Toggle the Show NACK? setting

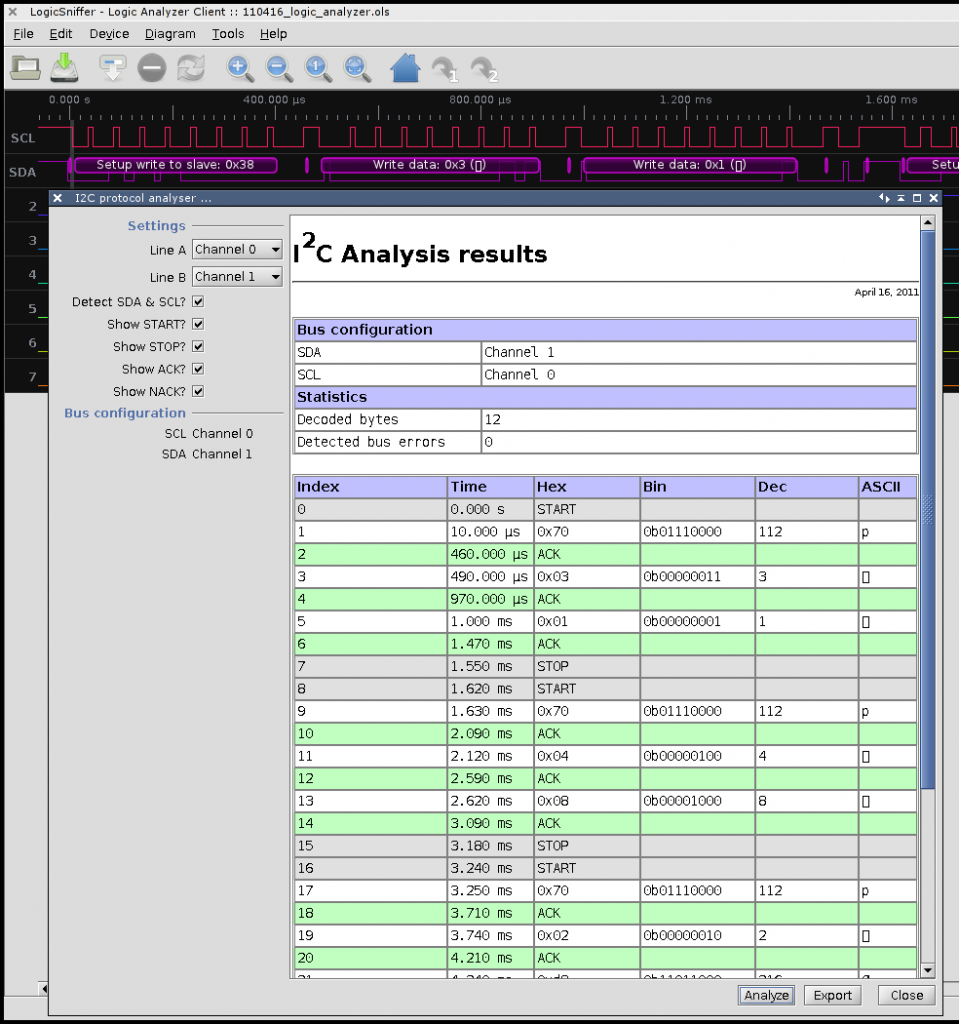[x=198, y=391]
